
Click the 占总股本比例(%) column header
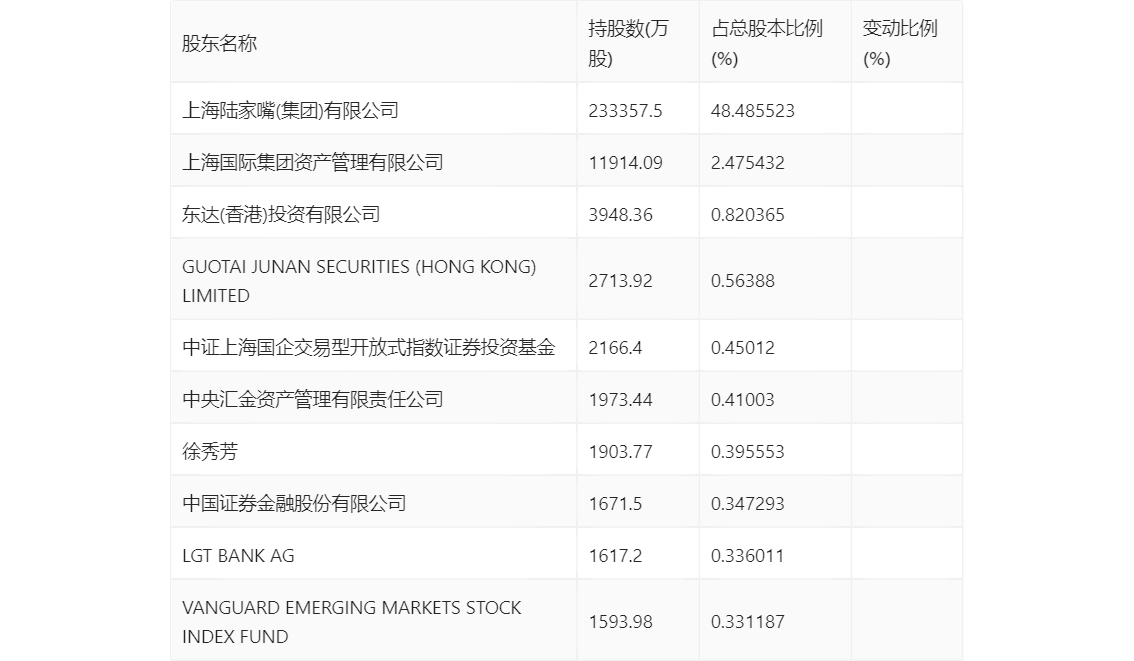(x=766, y=44)
